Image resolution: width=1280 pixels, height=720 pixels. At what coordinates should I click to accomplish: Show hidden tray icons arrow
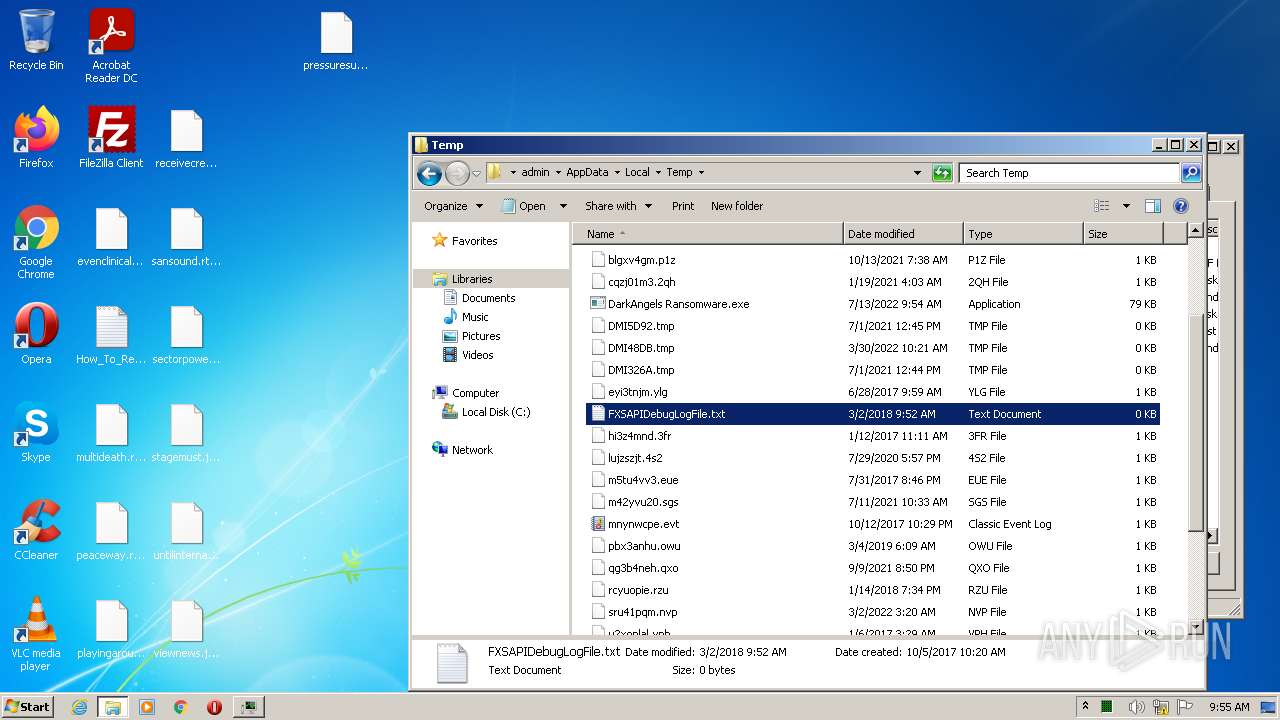1085,707
